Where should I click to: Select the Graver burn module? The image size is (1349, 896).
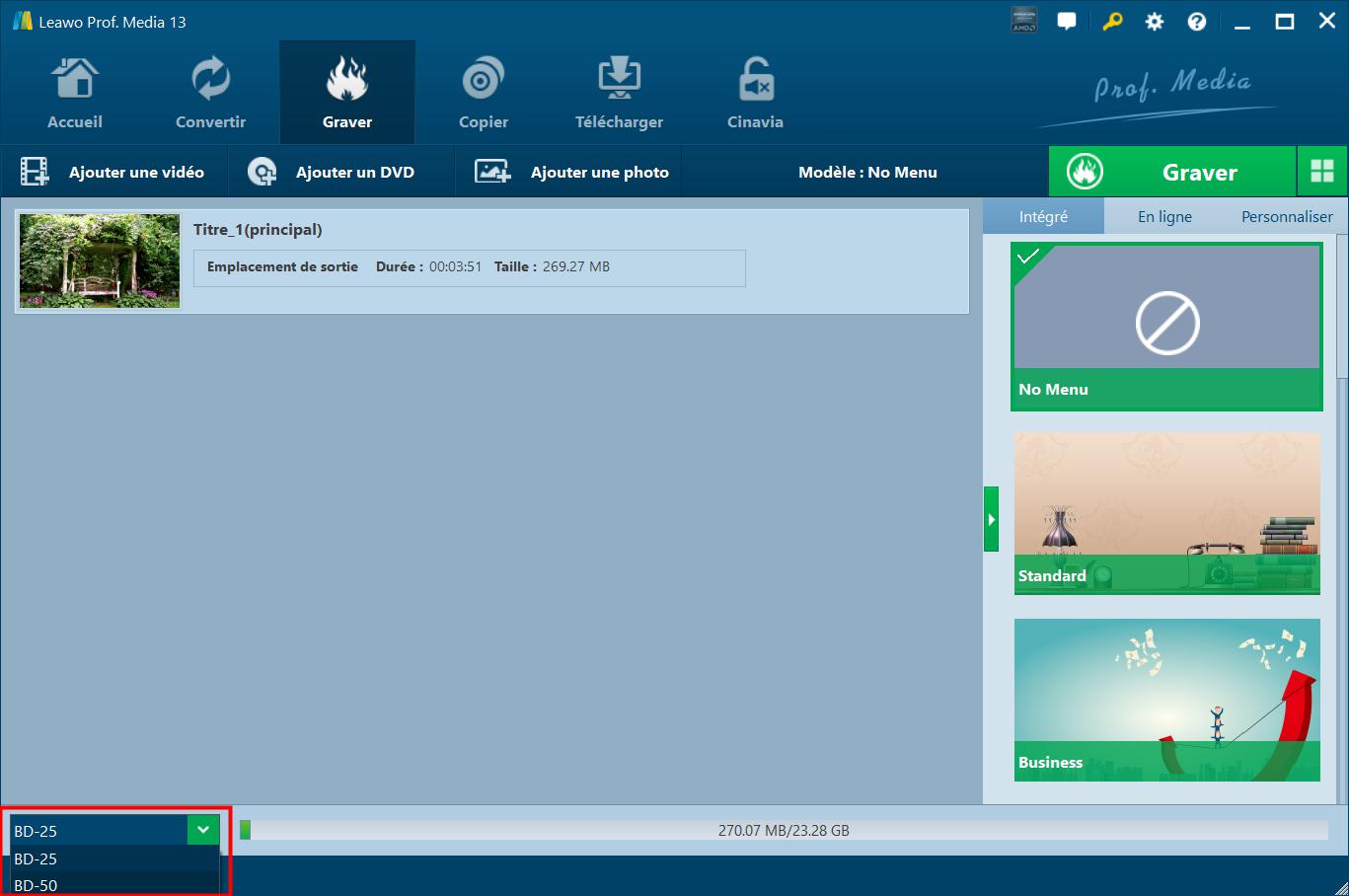pos(347,93)
